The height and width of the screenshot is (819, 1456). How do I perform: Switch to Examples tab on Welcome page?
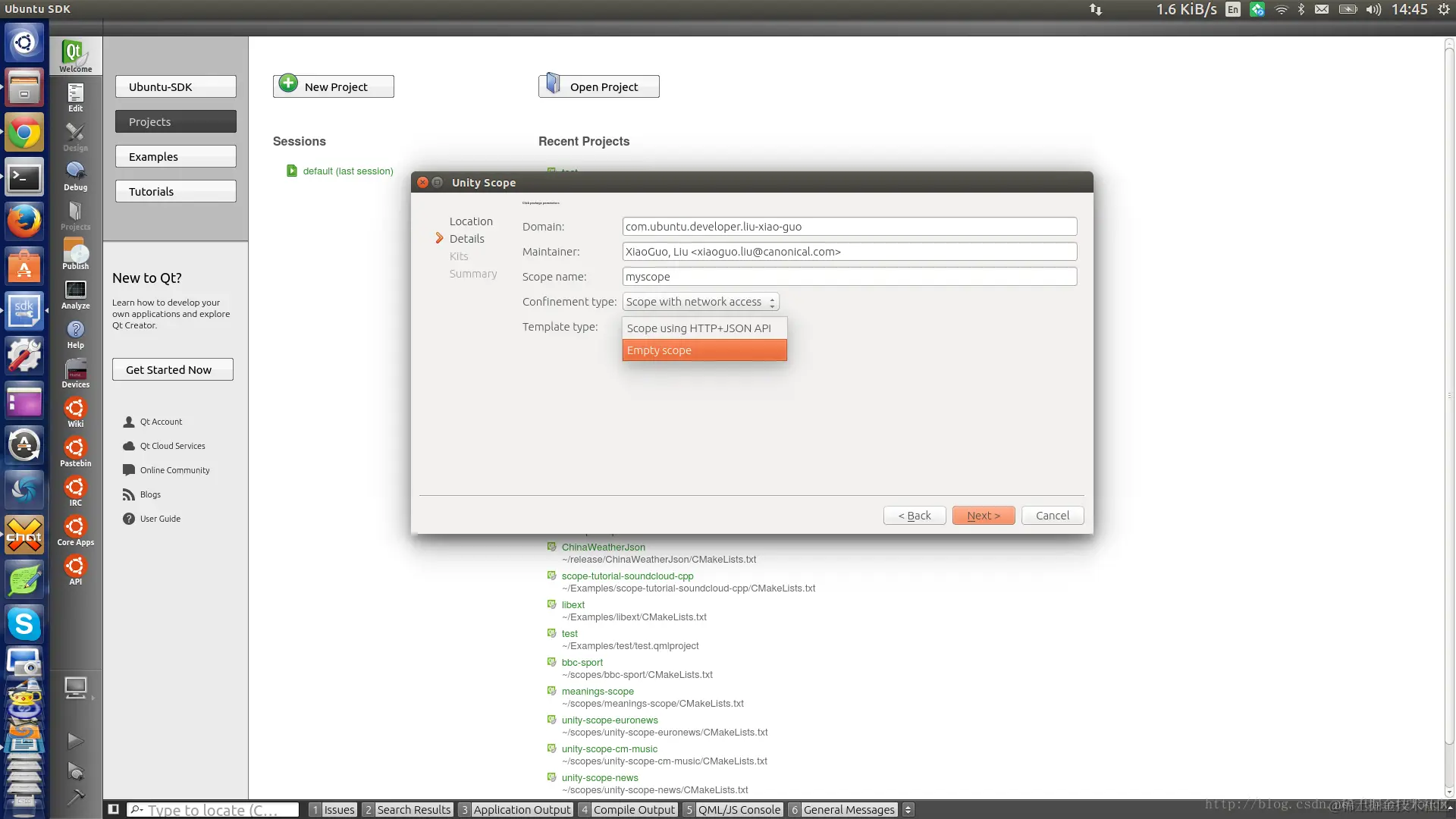[175, 157]
